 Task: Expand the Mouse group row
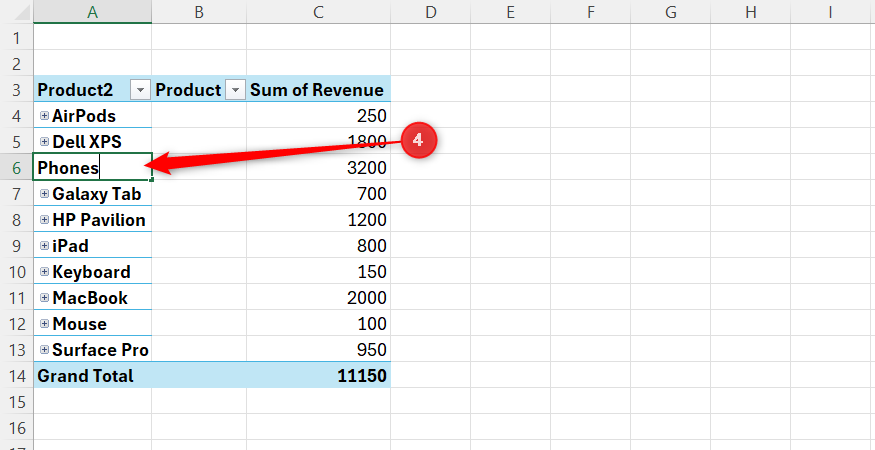click(45, 324)
